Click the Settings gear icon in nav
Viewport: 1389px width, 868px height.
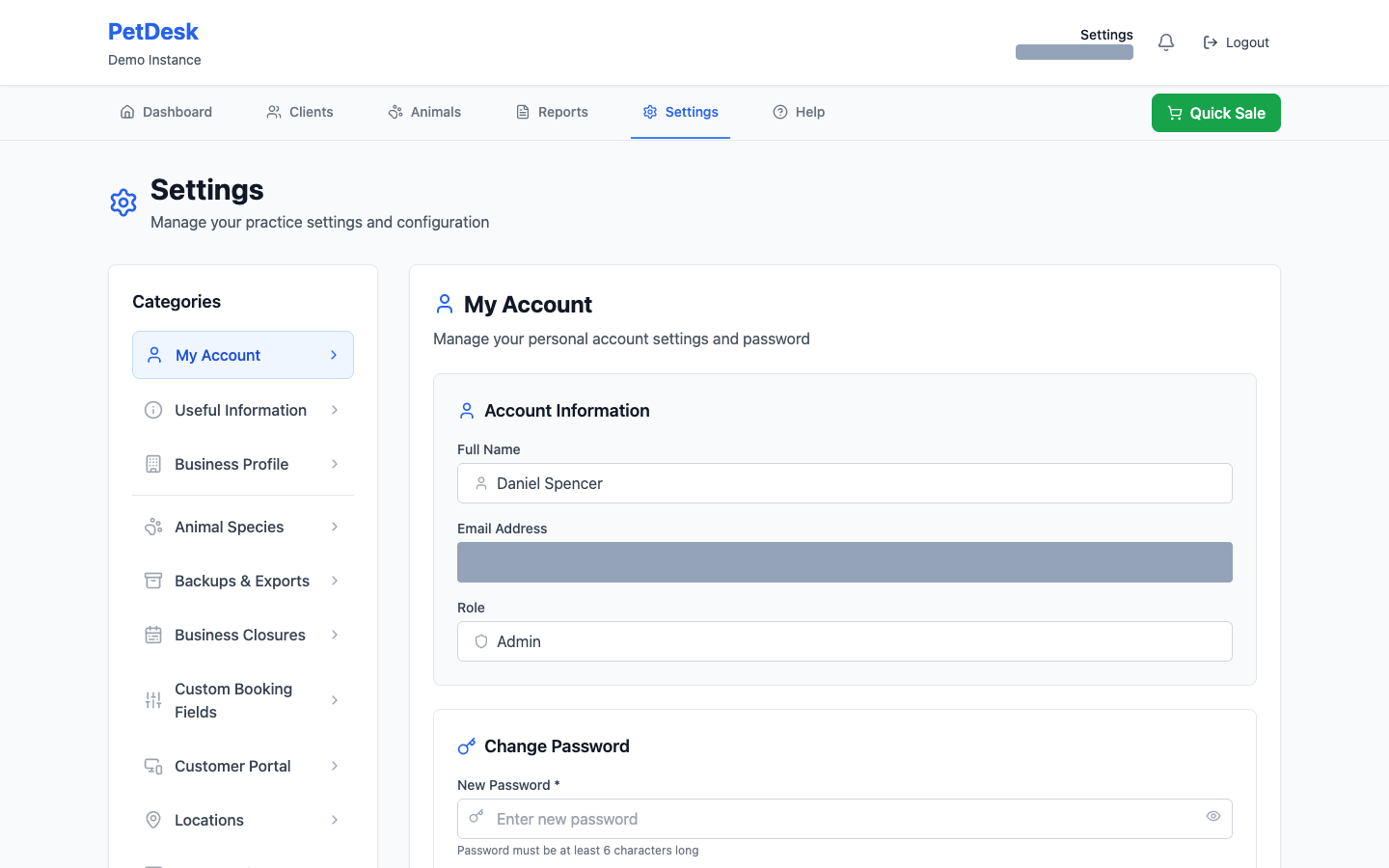pyautogui.click(x=650, y=112)
